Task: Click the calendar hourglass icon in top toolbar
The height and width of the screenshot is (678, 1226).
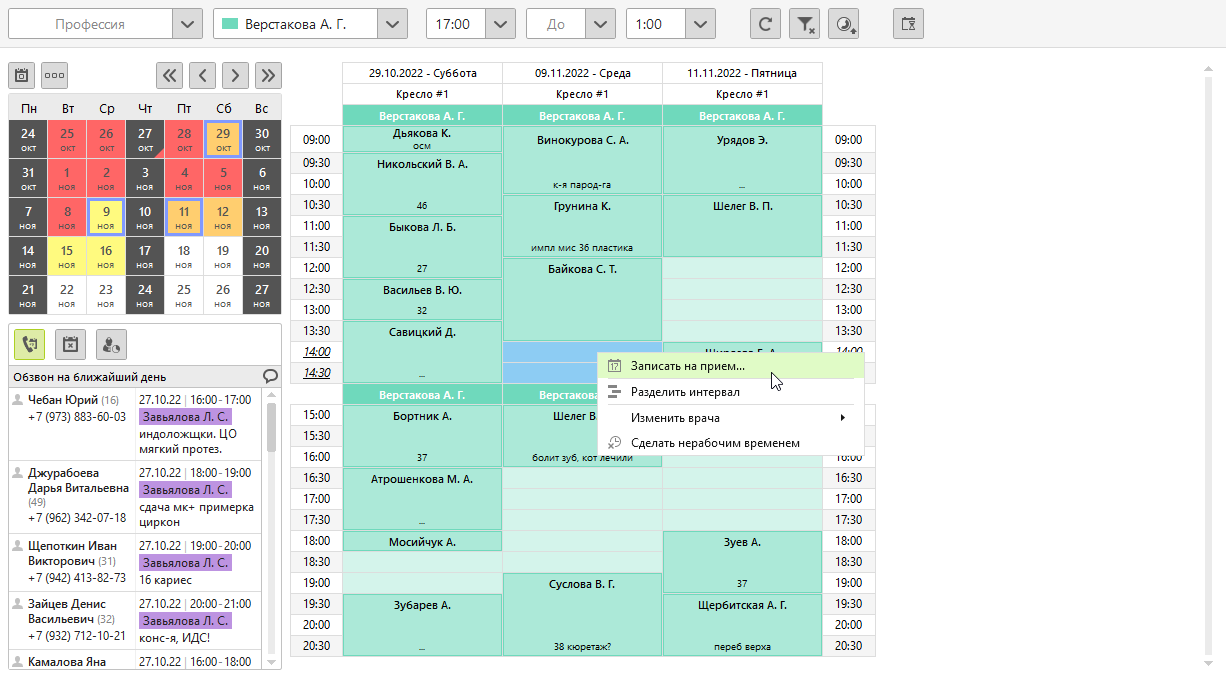Action: [908, 24]
